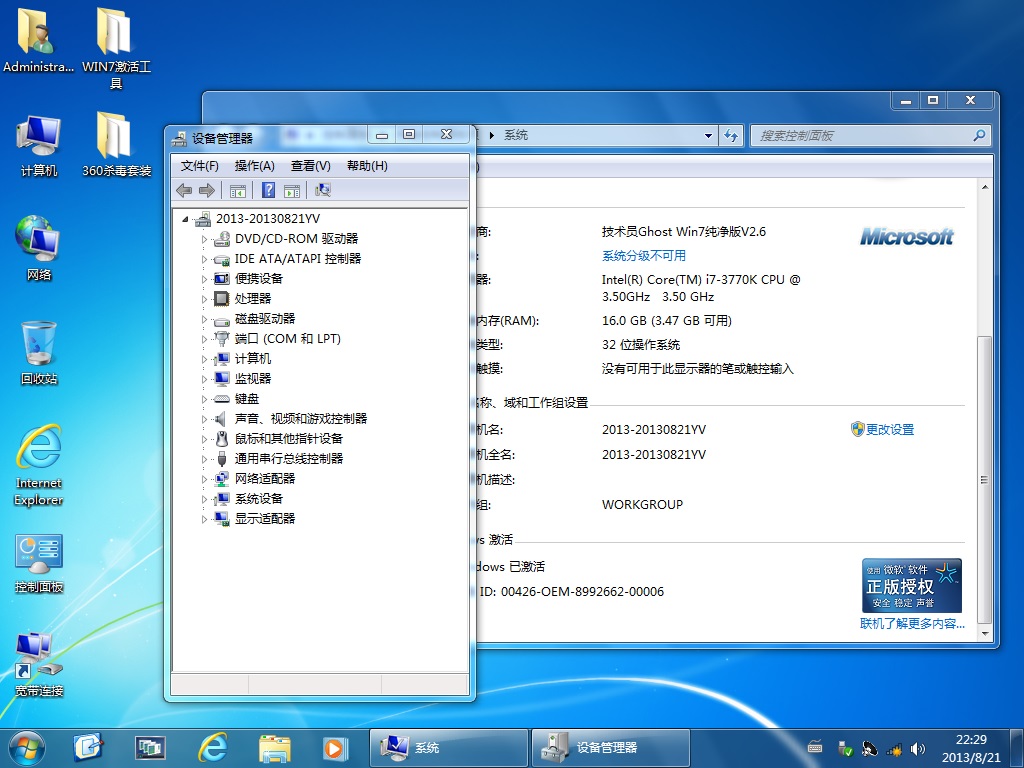Select the 网络适配器 network adapter icon
1024x768 pixels.
(x=222, y=479)
